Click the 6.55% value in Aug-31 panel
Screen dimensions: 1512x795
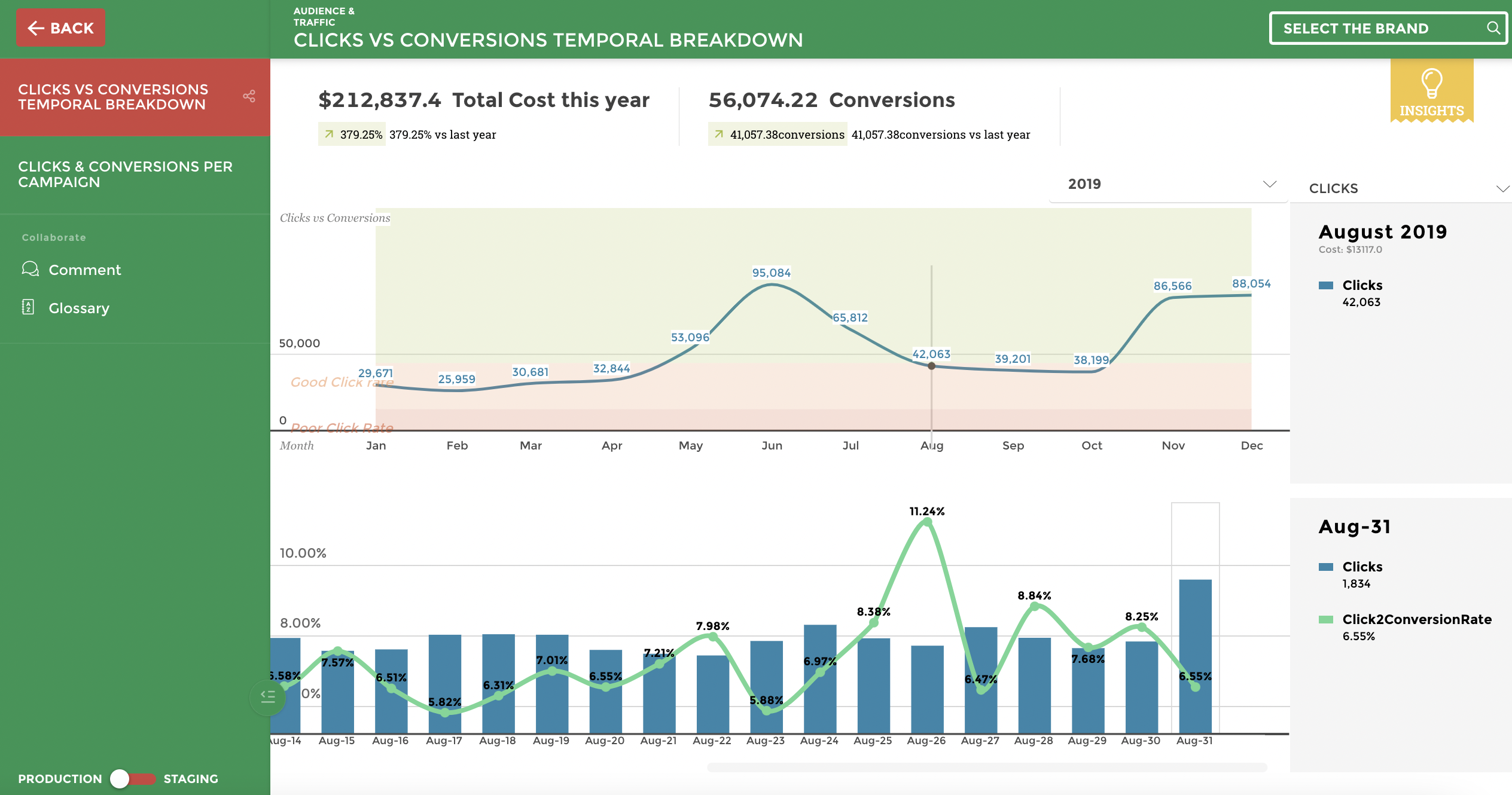pos(1358,636)
